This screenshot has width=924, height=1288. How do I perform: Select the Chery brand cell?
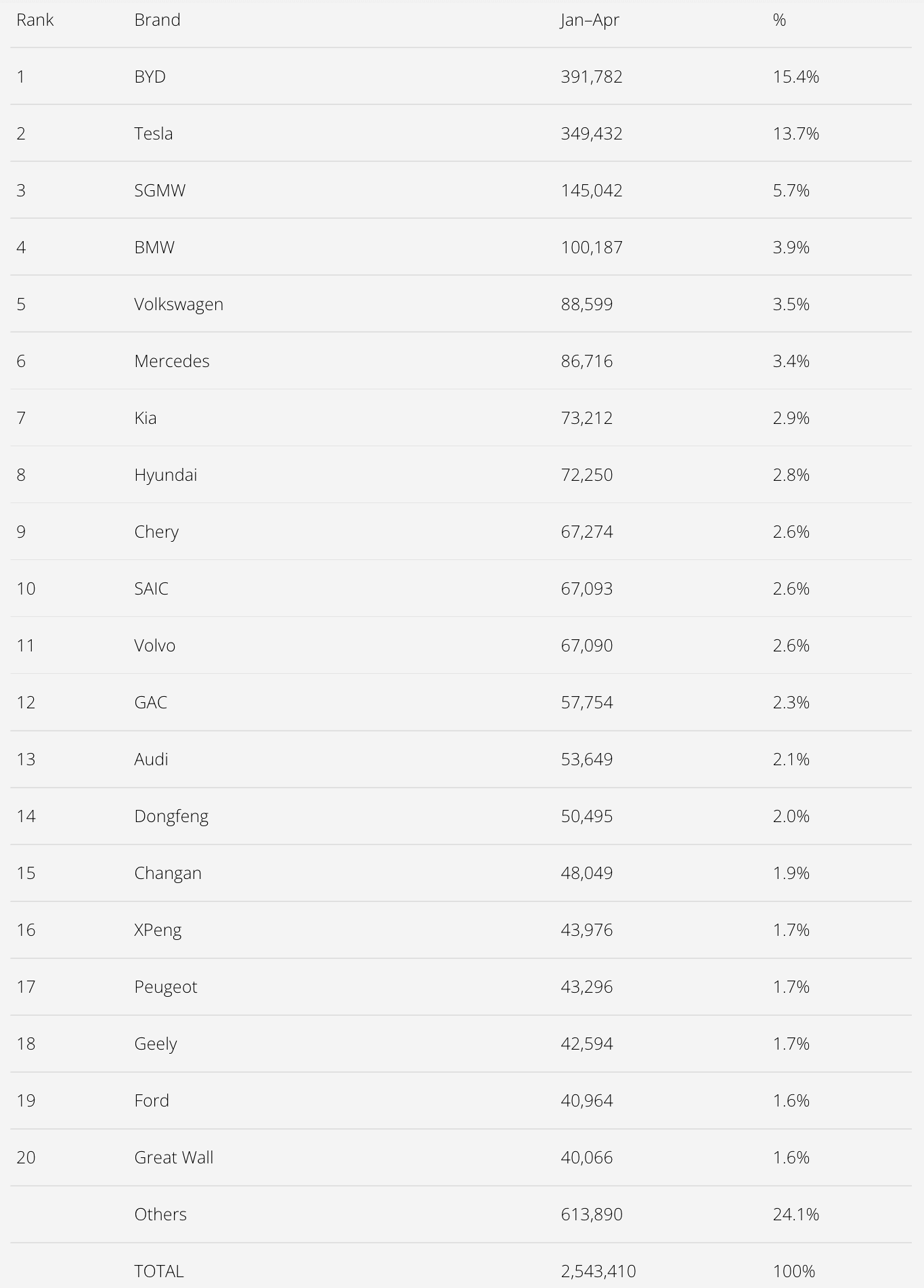[x=156, y=532]
